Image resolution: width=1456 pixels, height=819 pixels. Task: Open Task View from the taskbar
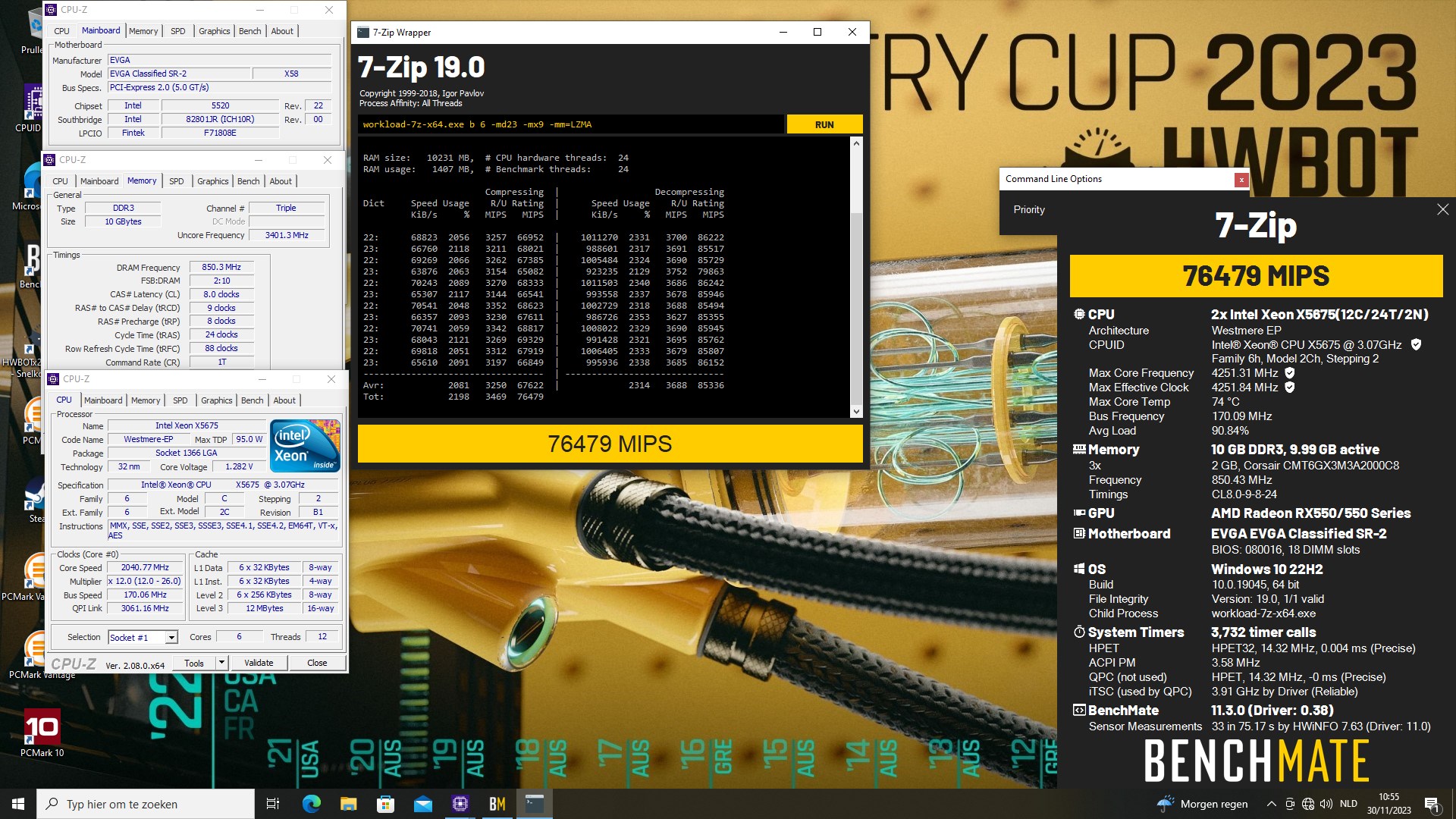click(x=273, y=804)
